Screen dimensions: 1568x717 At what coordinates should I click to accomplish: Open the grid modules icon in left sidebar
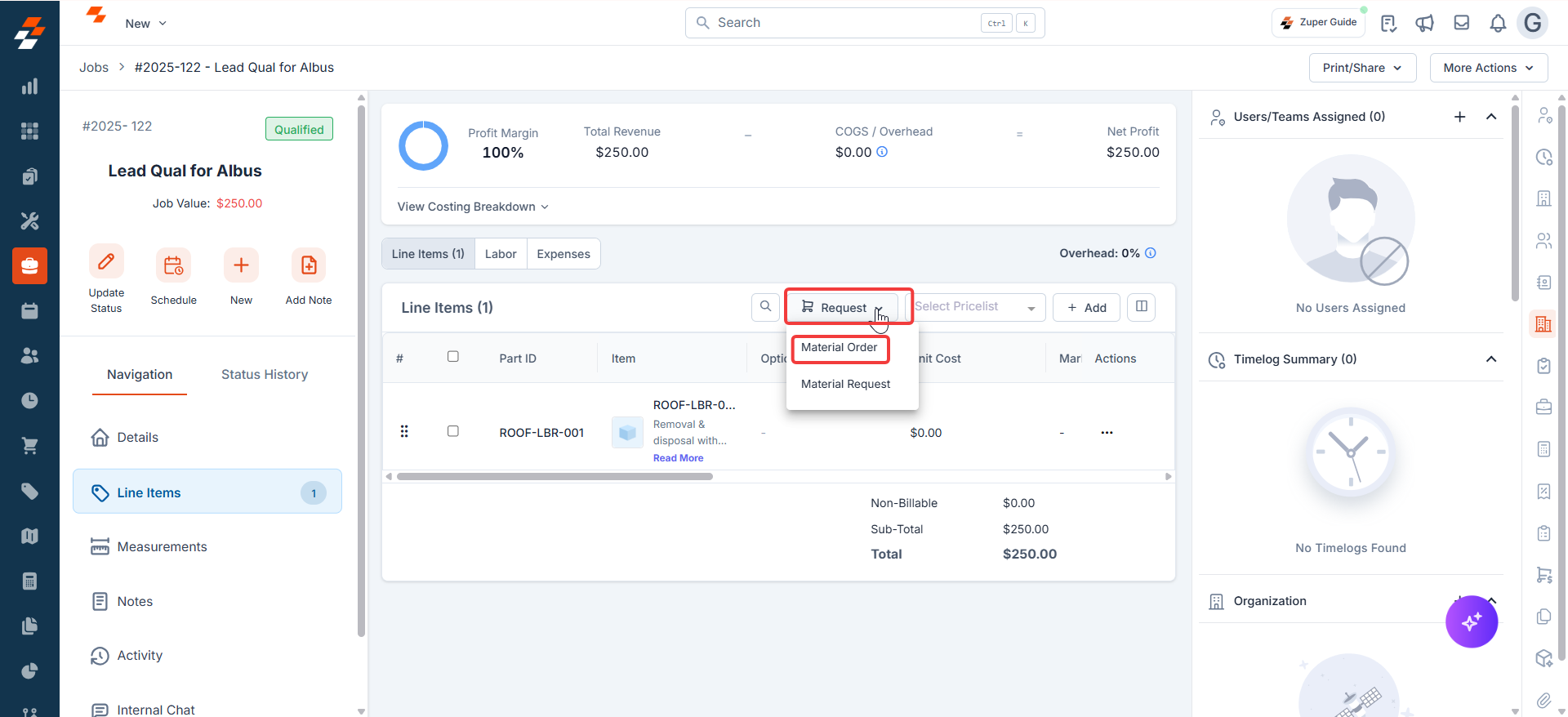(29, 131)
